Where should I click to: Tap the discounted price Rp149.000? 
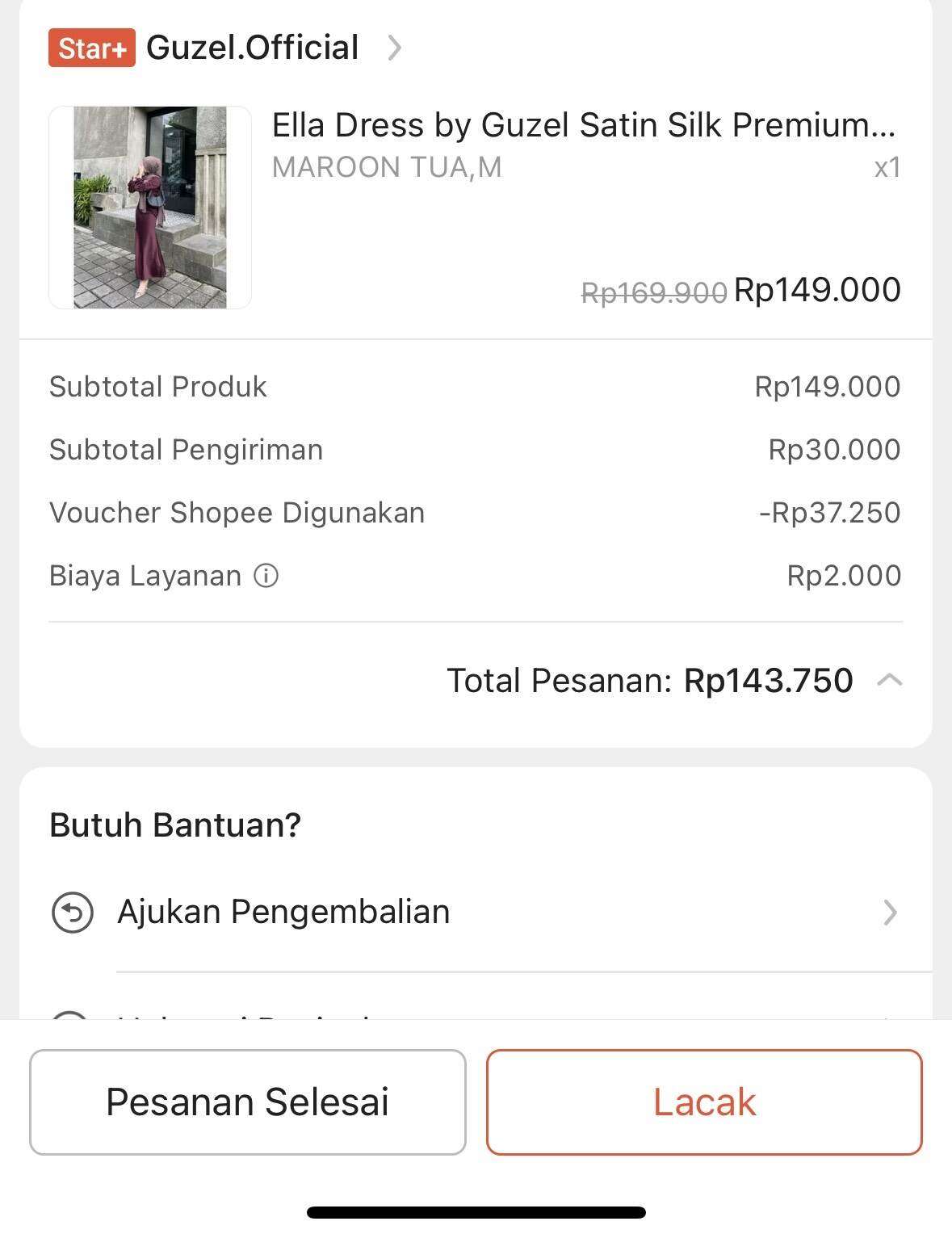point(817,290)
